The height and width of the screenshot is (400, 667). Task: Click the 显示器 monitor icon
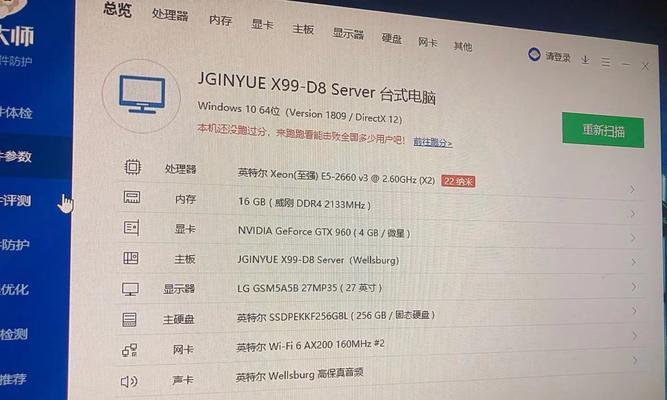[130, 289]
